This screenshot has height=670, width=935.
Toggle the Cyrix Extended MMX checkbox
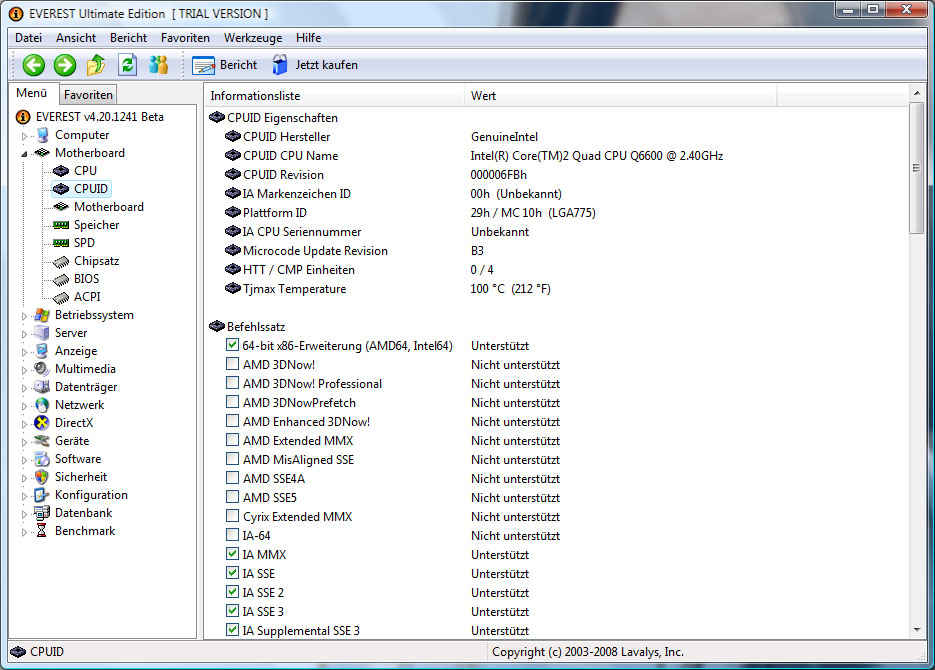click(x=233, y=516)
